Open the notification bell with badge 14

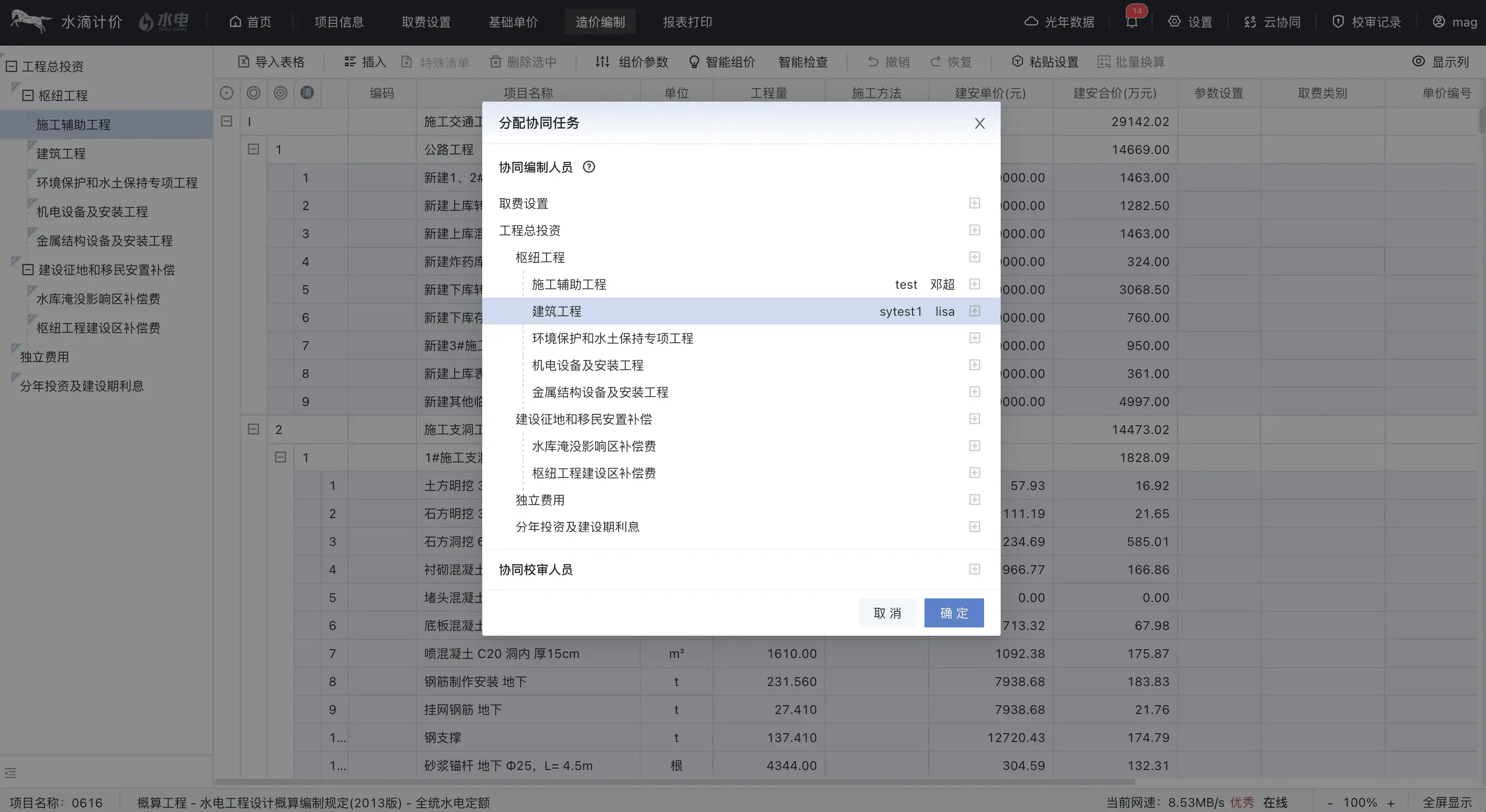(1131, 22)
